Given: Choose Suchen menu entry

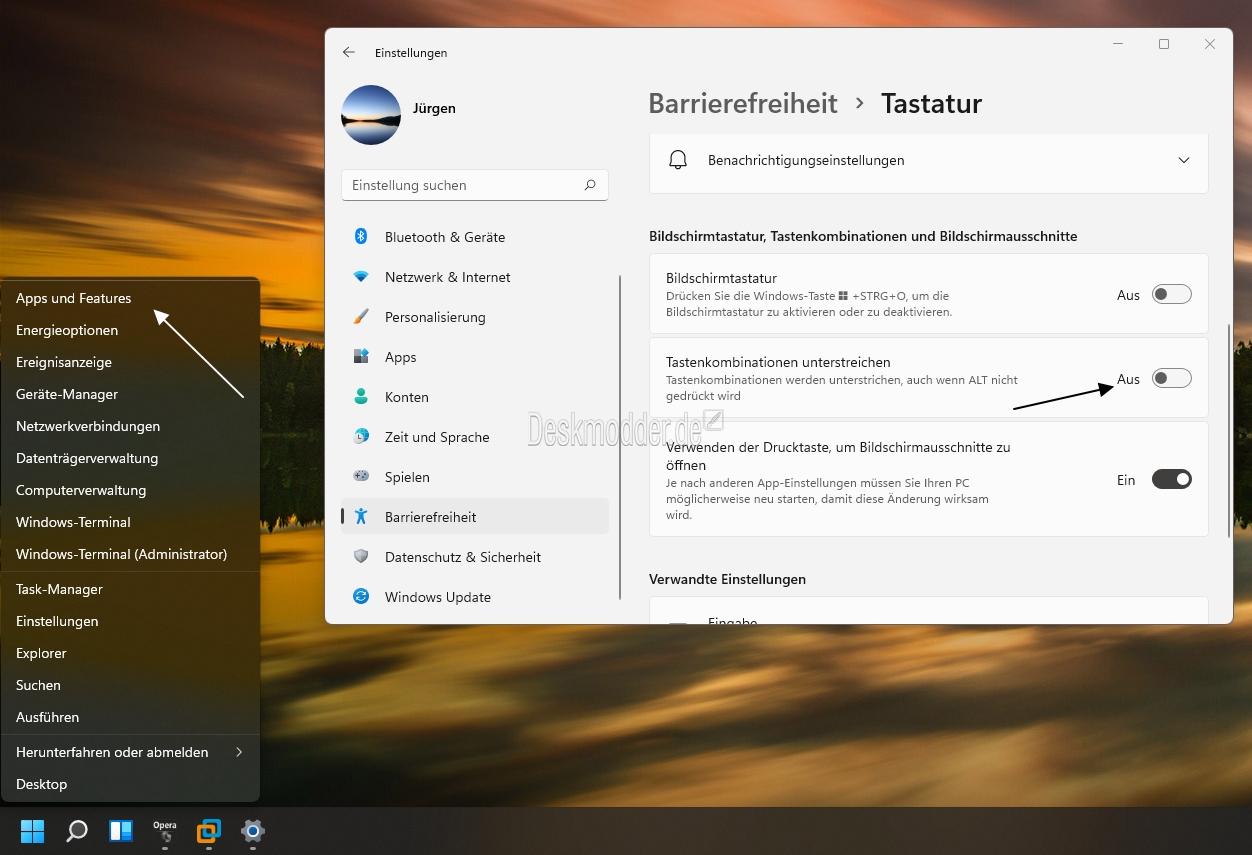Looking at the screenshot, I should (131, 685).
